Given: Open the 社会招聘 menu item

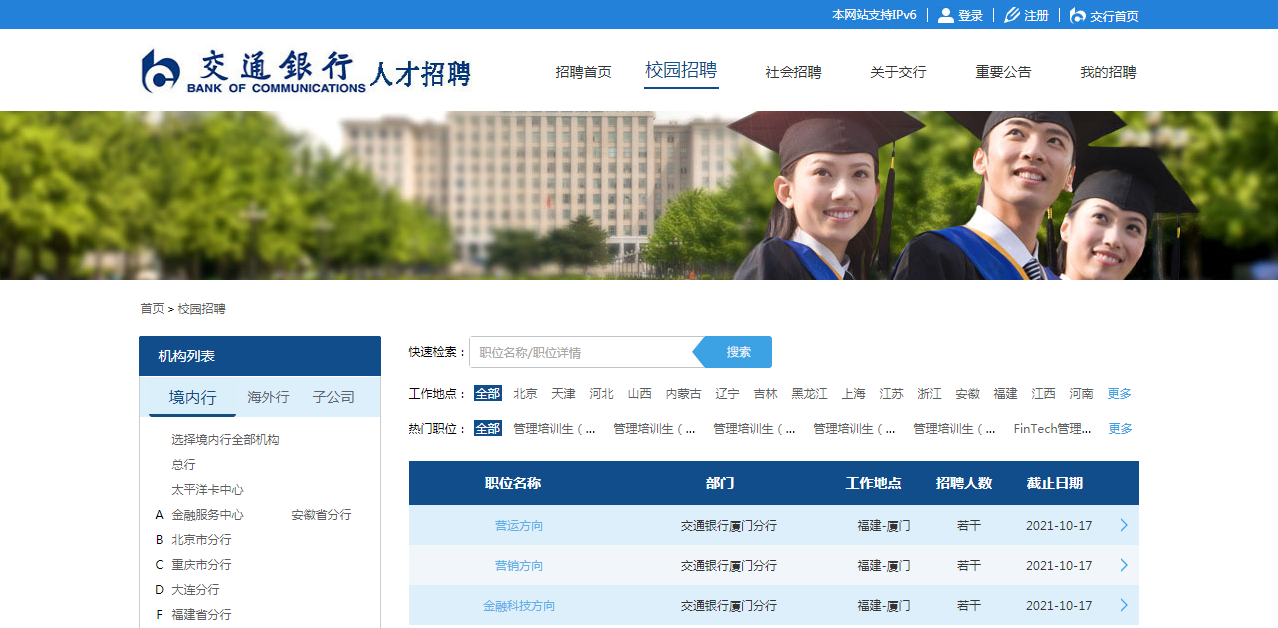Looking at the screenshot, I should [793, 72].
